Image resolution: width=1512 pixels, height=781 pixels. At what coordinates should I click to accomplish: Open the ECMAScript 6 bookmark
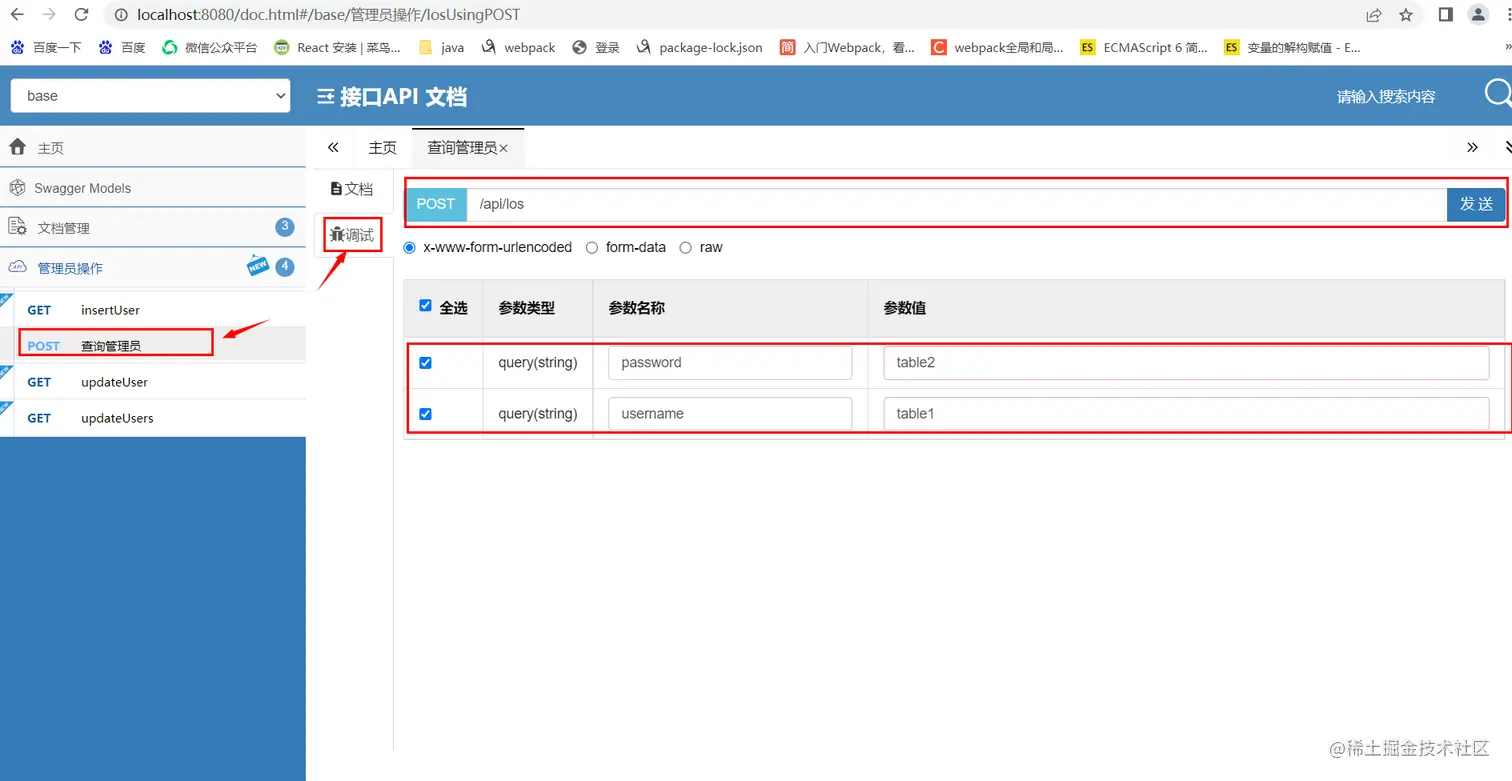pos(1144,47)
